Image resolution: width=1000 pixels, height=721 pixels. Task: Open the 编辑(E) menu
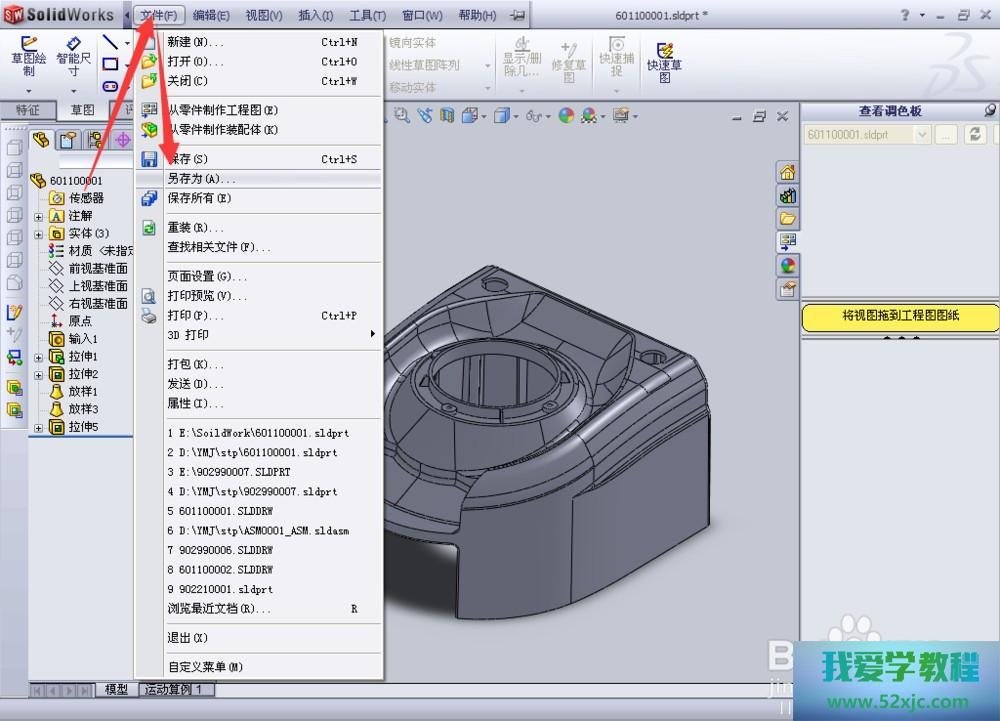(x=211, y=16)
